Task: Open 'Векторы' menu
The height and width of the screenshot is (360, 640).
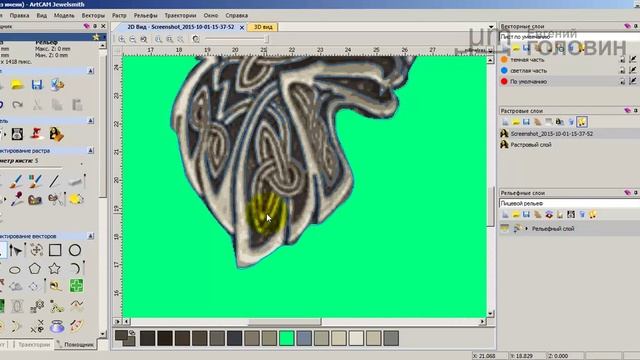Action: (93, 16)
